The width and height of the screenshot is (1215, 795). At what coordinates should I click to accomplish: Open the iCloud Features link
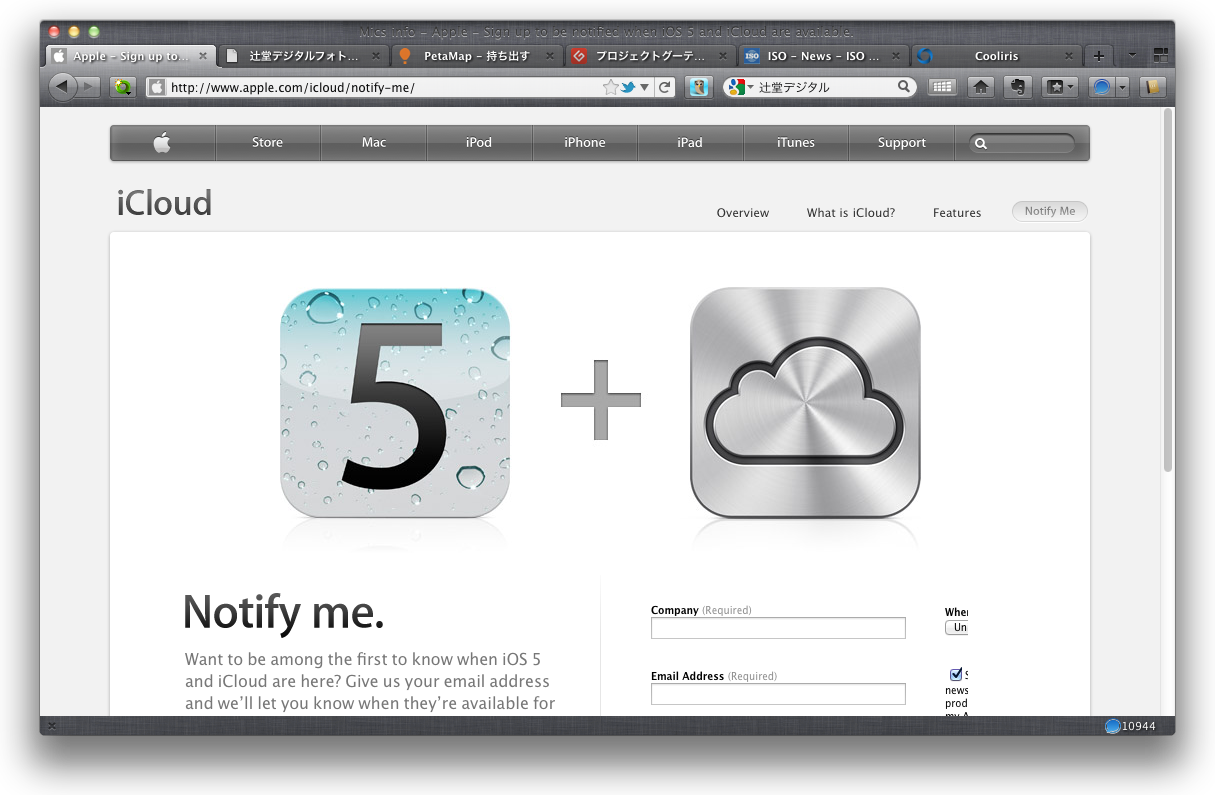[957, 212]
